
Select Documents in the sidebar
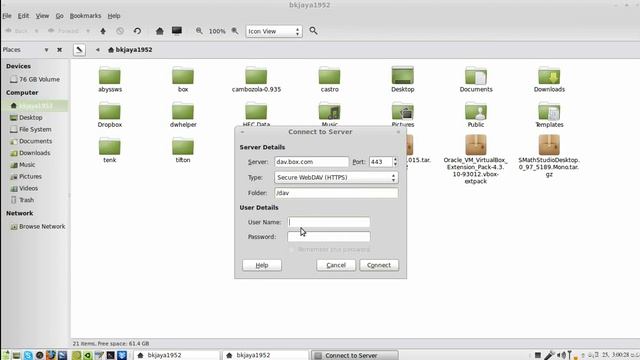31,141
